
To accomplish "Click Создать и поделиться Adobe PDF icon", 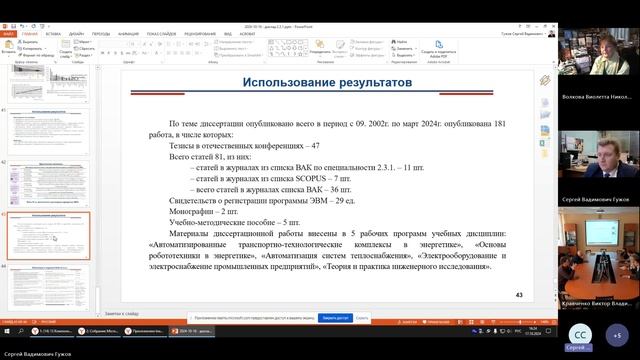I will [439, 49].
